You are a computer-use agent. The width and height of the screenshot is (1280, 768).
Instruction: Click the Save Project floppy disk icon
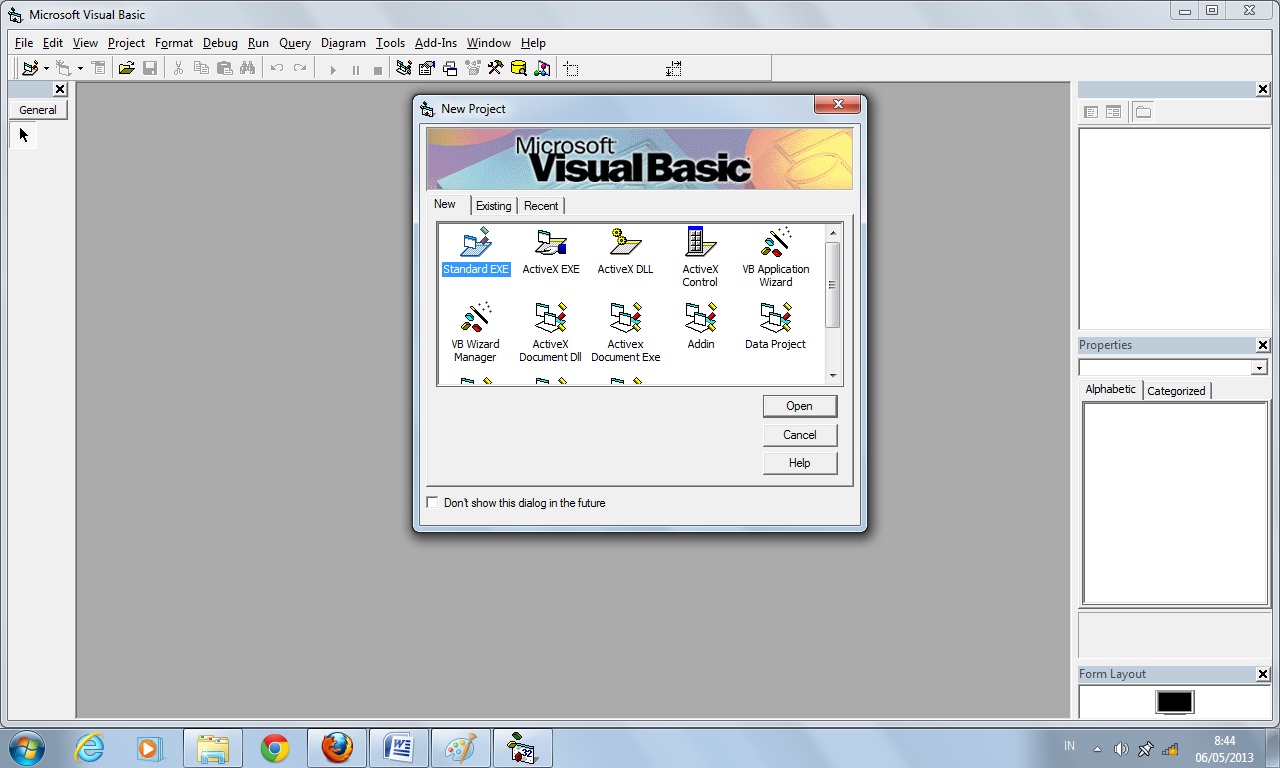pos(150,68)
